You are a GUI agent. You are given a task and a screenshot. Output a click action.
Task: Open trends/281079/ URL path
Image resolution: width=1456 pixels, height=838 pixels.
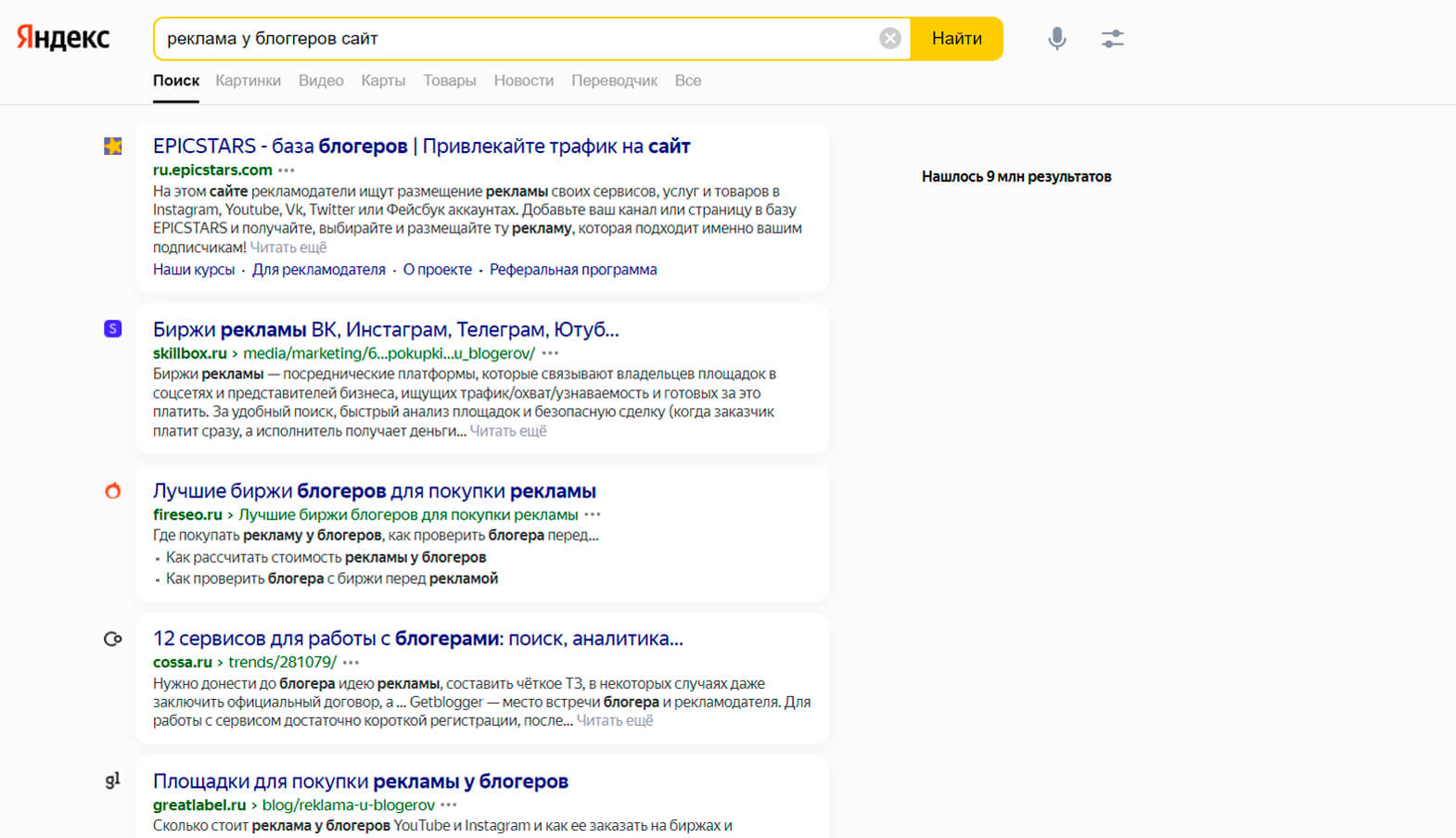[282, 662]
